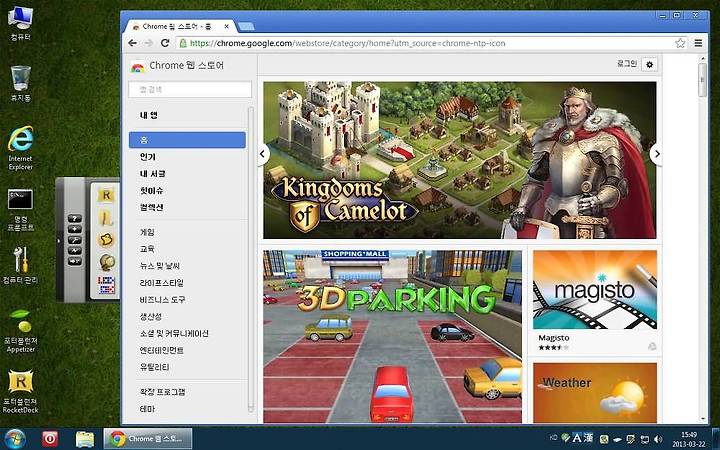This screenshot has height=450, width=720.
Task: Open the longest-named sidebar category (social and communication)
Action: click(174, 333)
